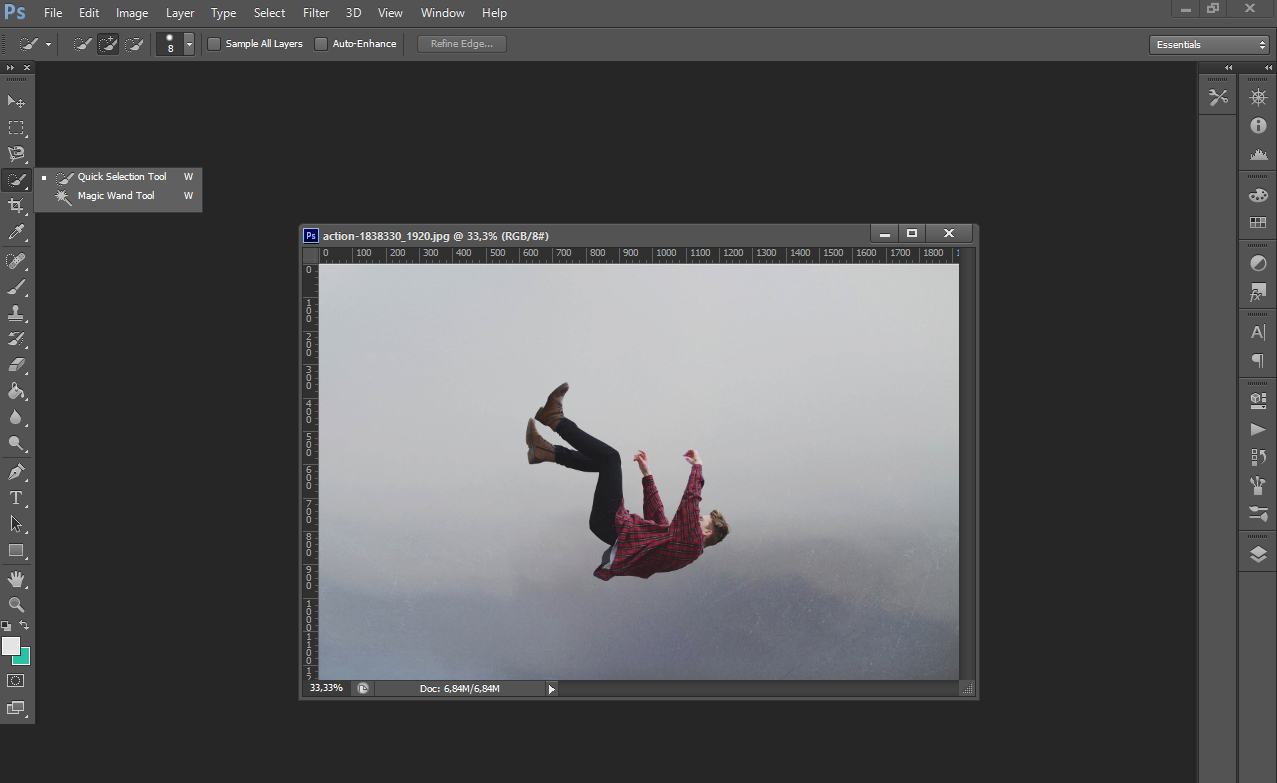Open the Essentials workspace dropdown
The width and height of the screenshot is (1277, 783).
pos(1209,45)
